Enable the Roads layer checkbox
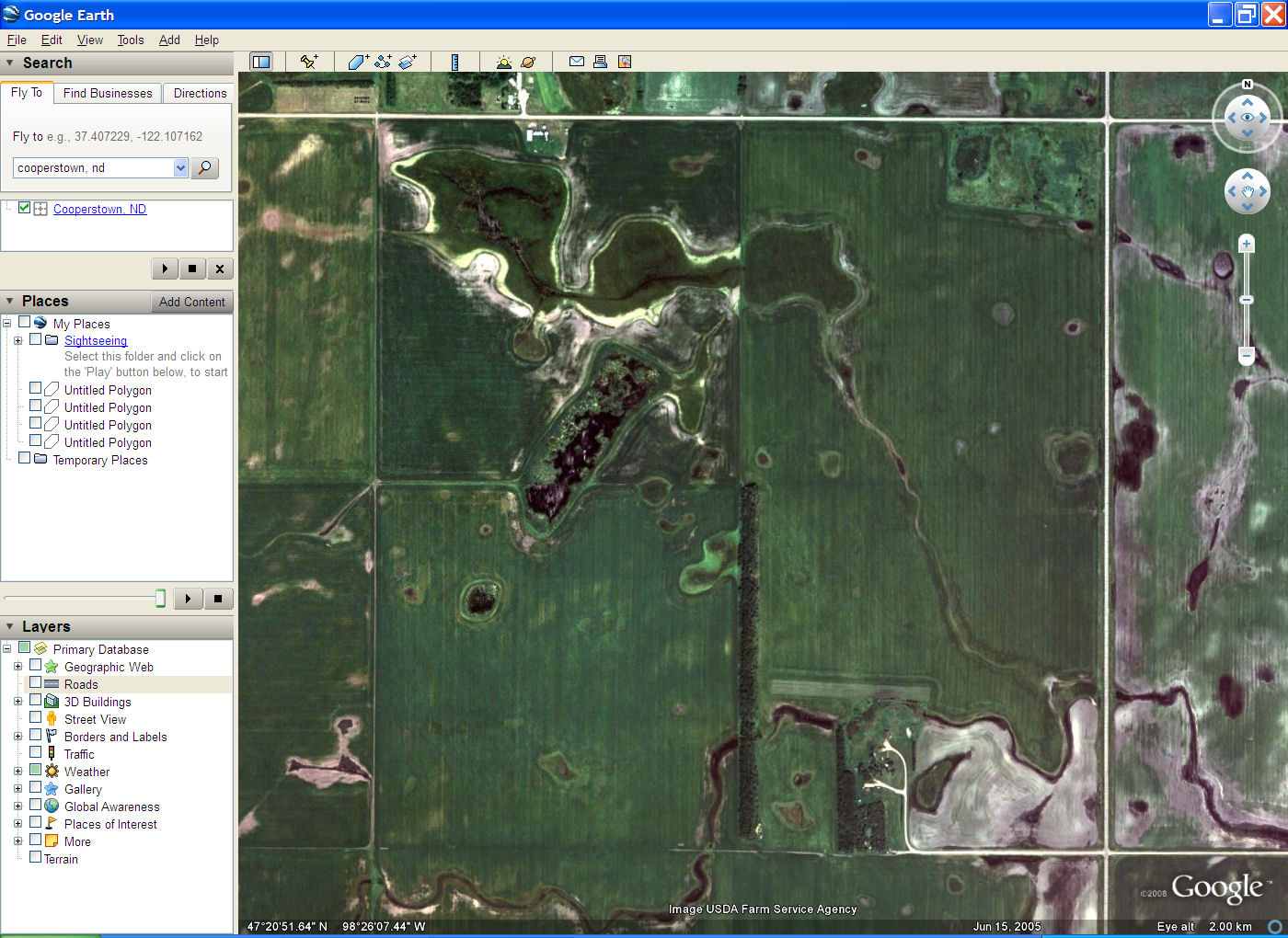This screenshot has height=938, width=1288. point(35,682)
